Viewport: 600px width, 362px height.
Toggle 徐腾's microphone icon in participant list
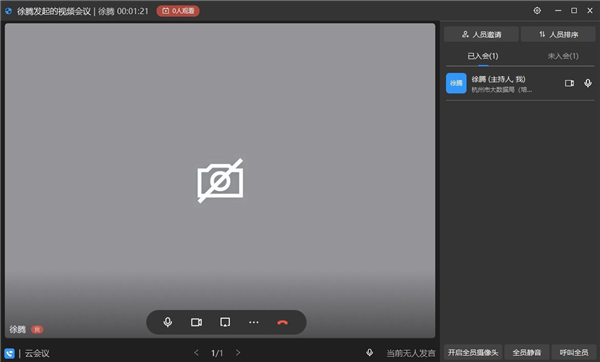point(588,83)
